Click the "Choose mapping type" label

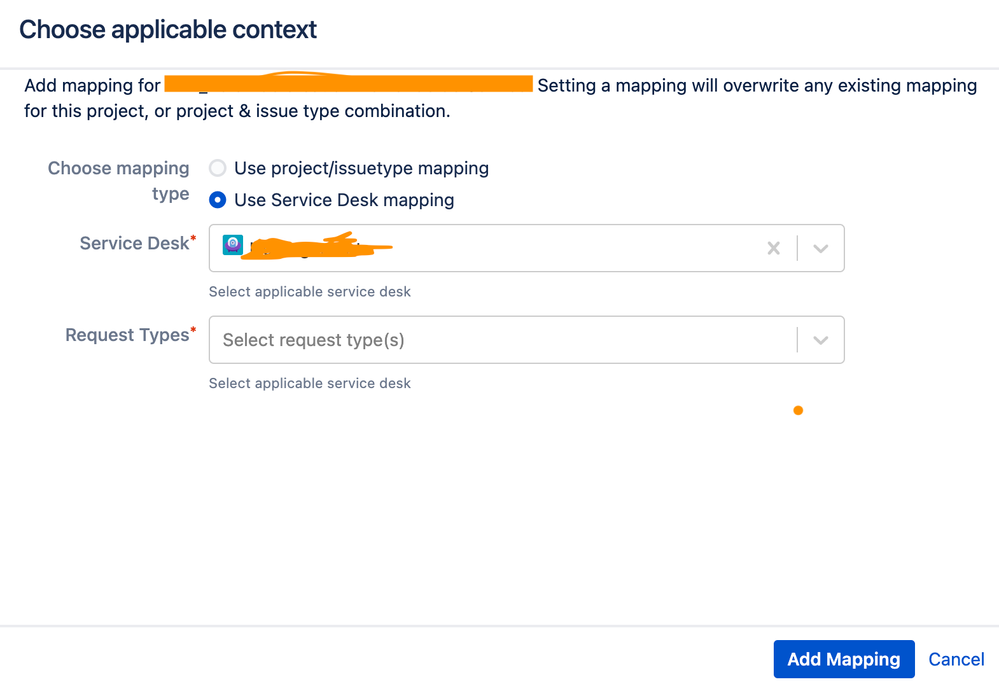[119, 180]
